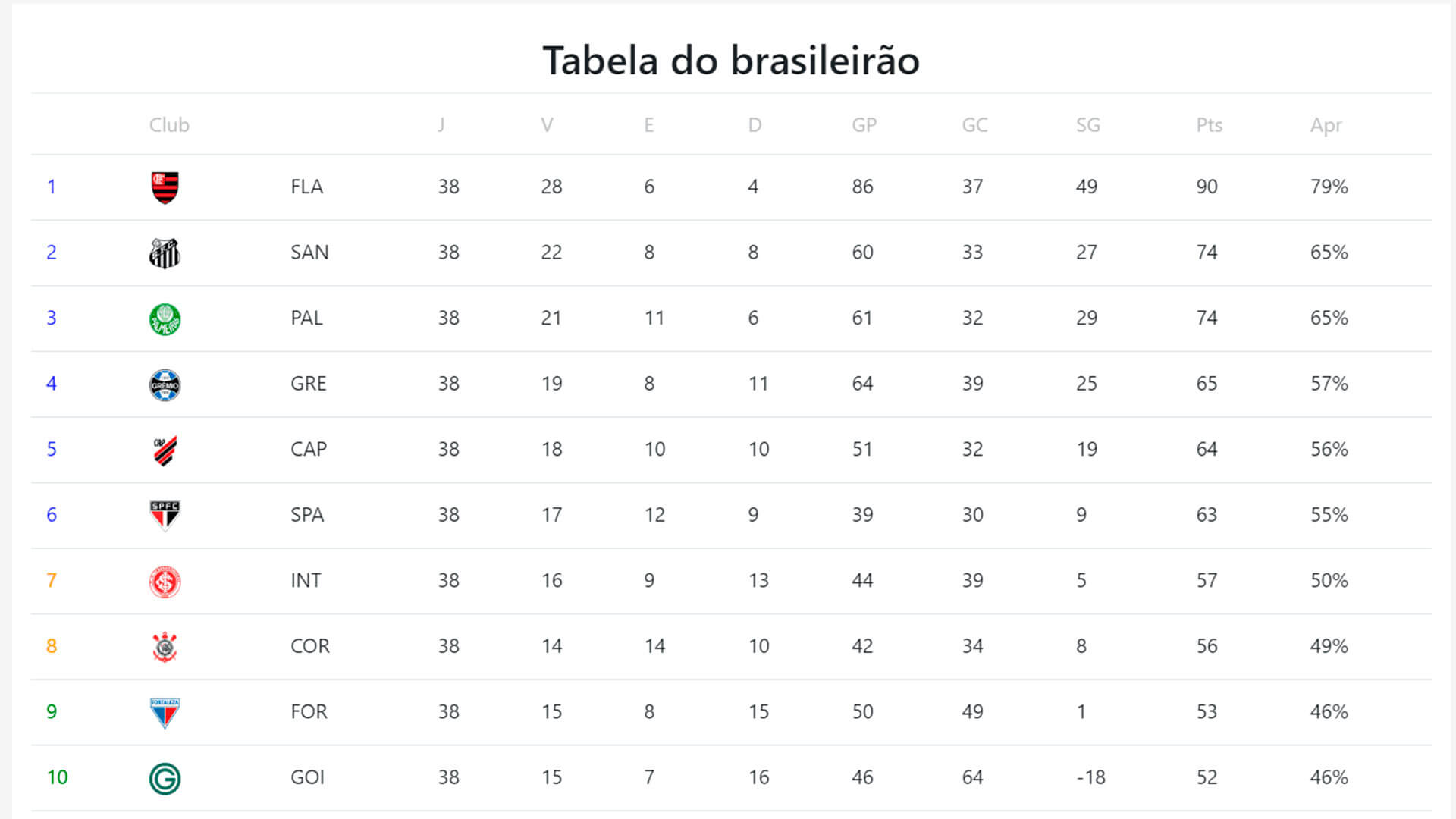Click the Flamengo club crest

point(165,187)
